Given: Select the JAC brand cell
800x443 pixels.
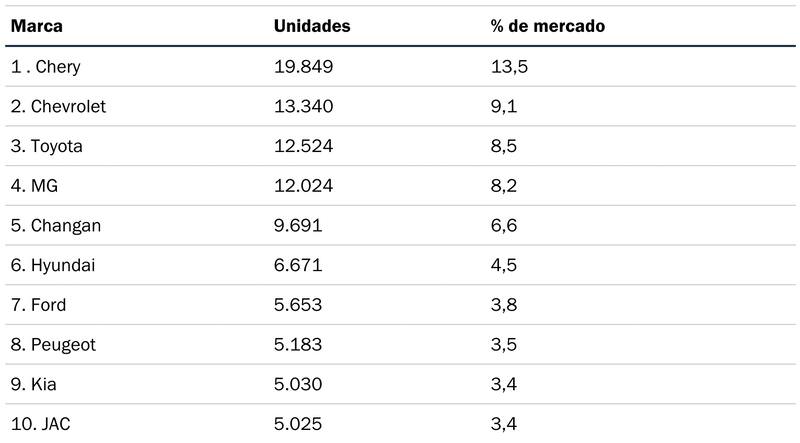Looking at the screenshot, I should (41, 424).
